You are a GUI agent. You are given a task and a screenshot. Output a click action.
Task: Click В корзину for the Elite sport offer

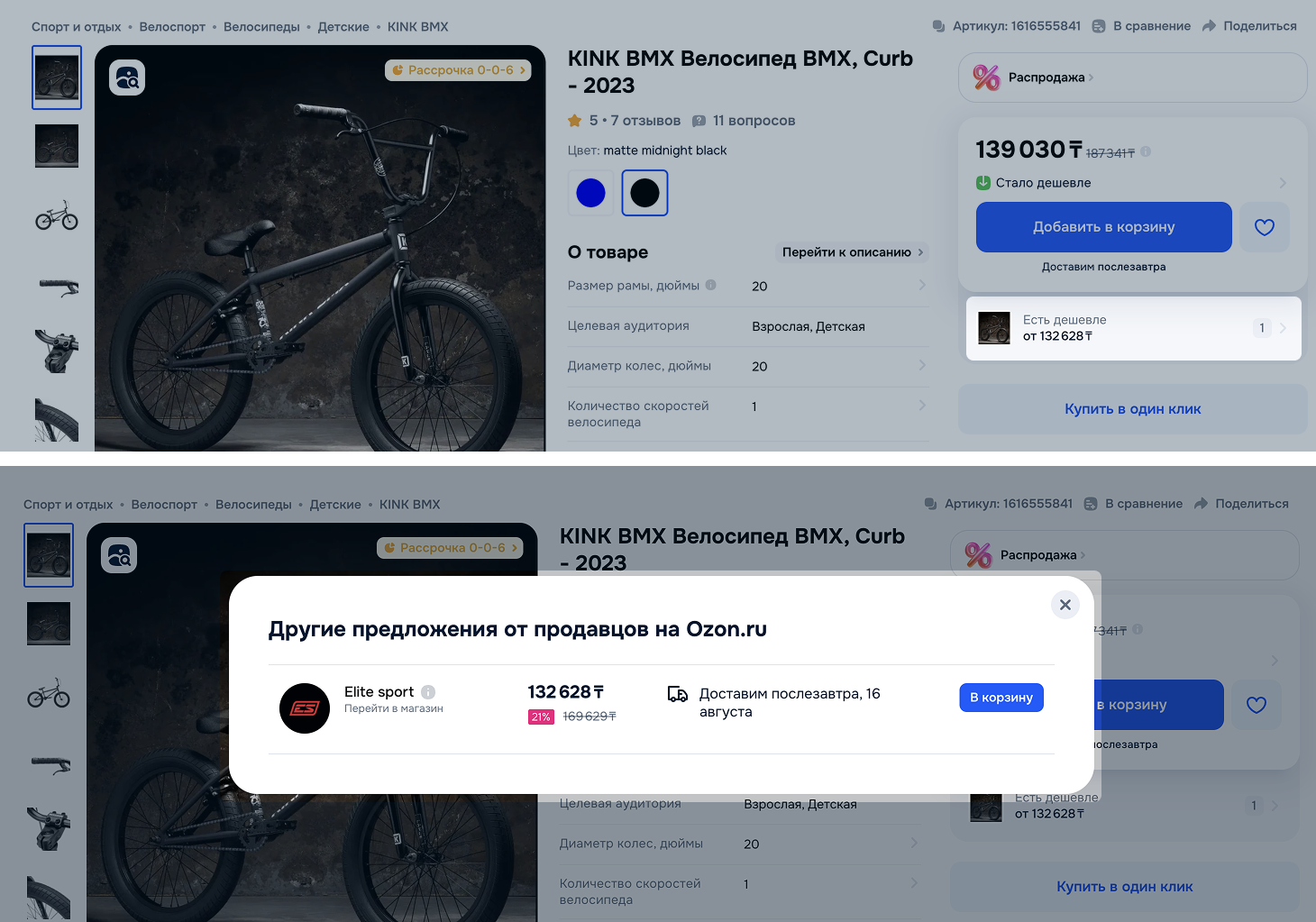click(x=1001, y=698)
